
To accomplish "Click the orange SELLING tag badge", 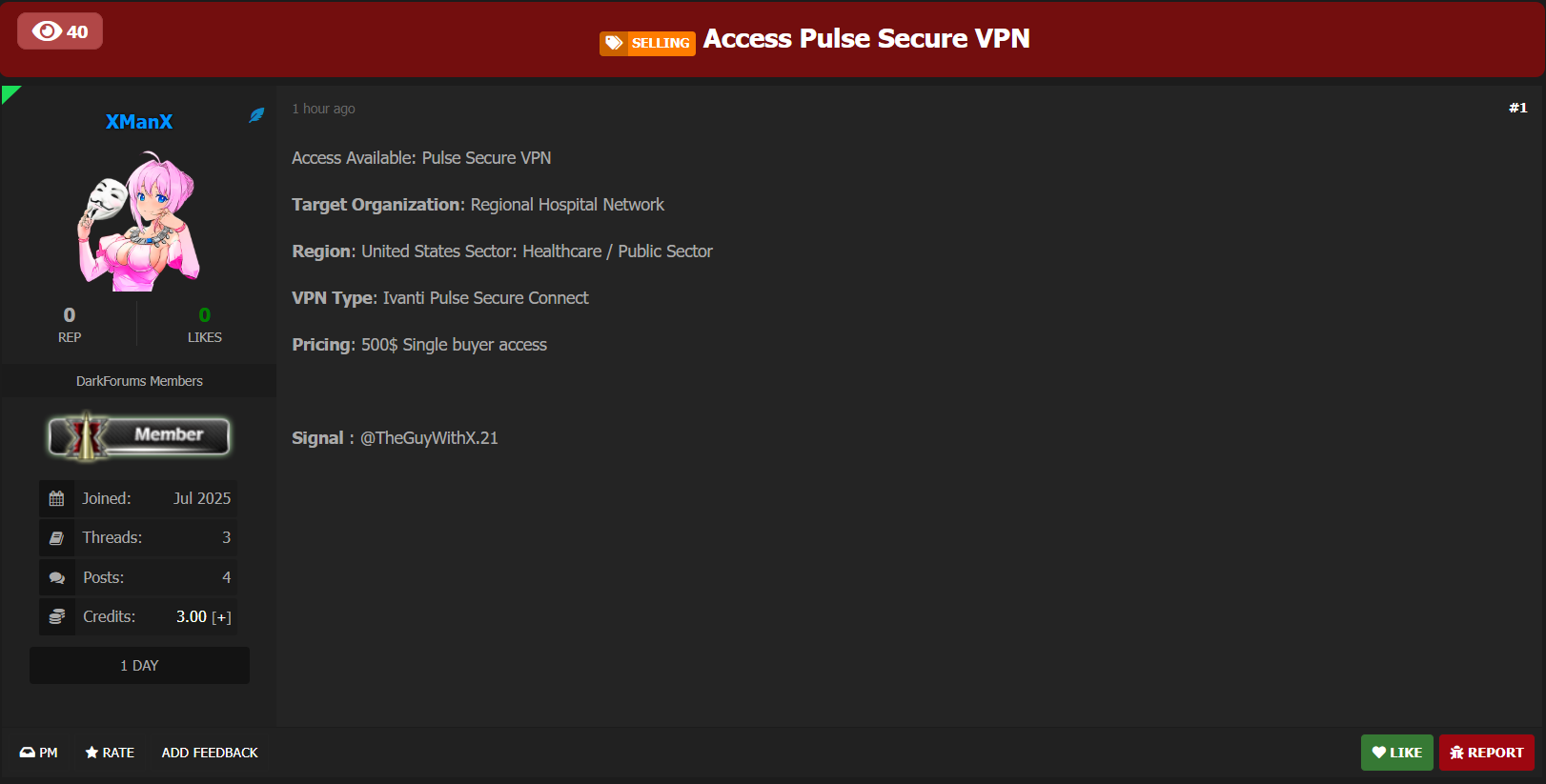I will pos(647,43).
